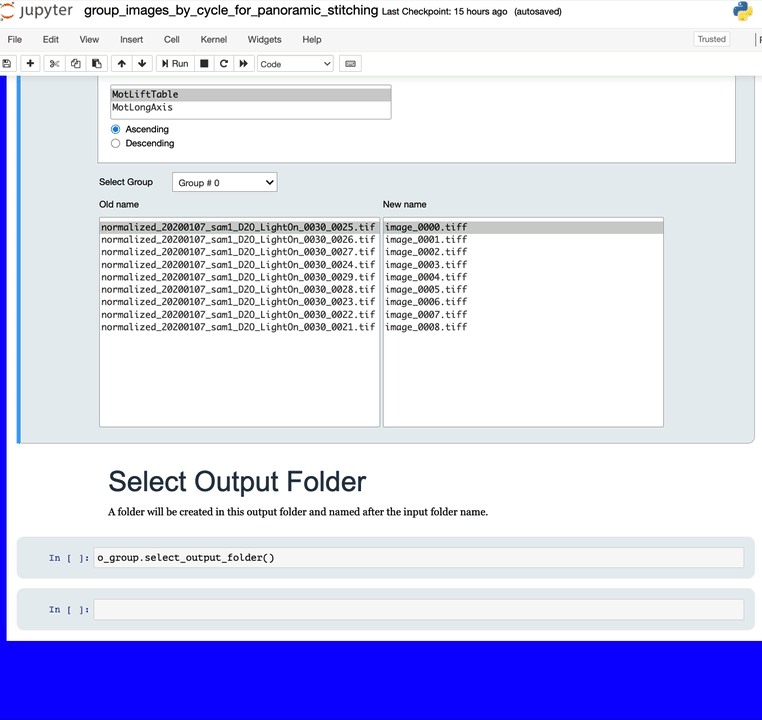Cut selected cells with scissors icon
This screenshot has height=720, width=762.
[55, 64]
